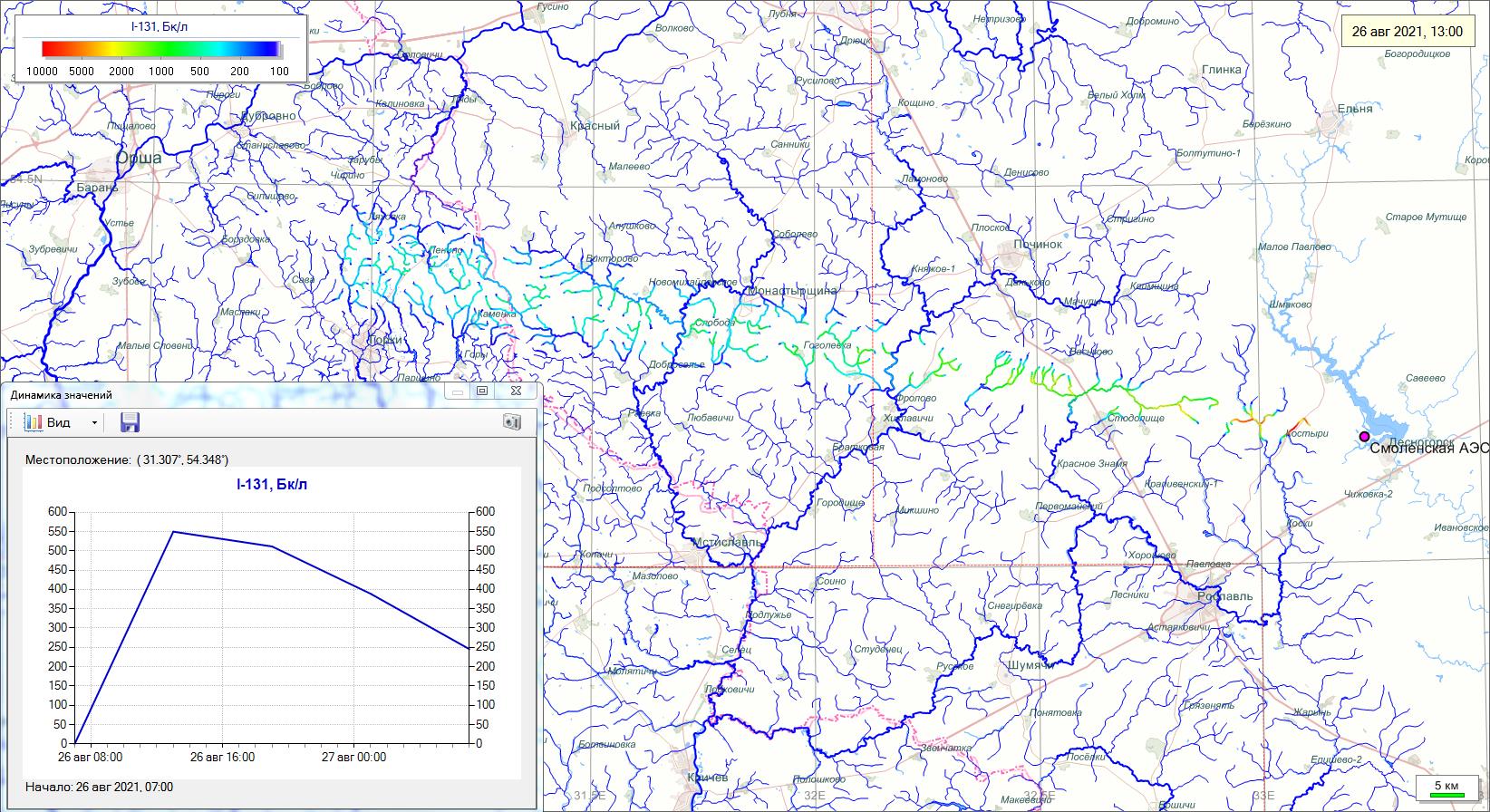
Task: Click the Ельня town label
Action: [x=1355, y=109]
